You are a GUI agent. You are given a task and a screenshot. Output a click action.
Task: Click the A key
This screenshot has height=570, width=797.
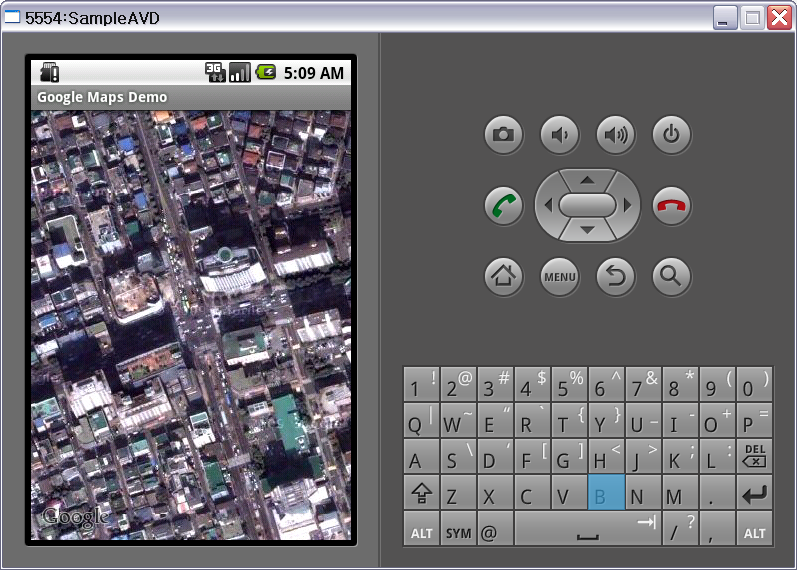coord(422,456)
